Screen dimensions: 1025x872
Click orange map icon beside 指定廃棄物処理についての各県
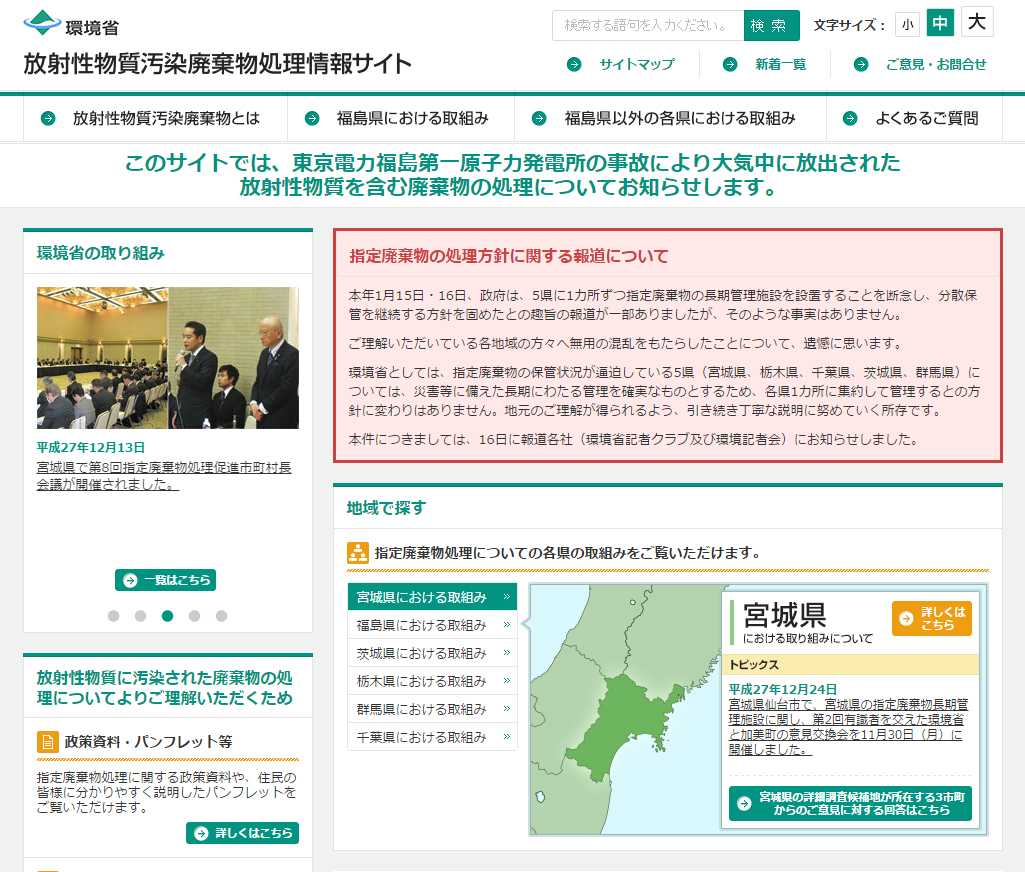tap(358, 553)
